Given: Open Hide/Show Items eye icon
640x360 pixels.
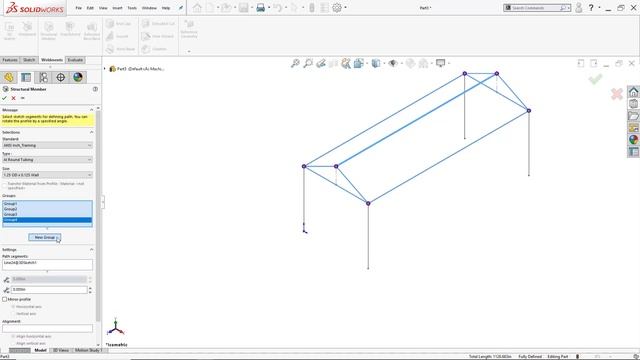Looking at the screenshot, I should point(393,63).
